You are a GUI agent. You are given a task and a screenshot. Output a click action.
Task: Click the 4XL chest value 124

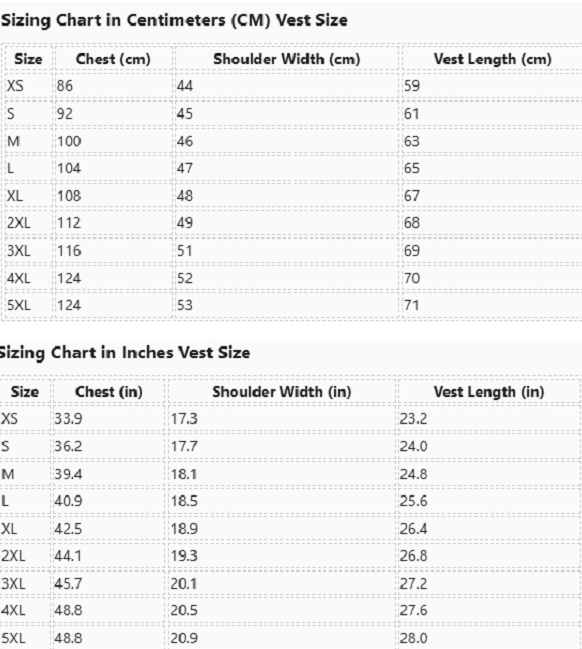pos(69,278)
